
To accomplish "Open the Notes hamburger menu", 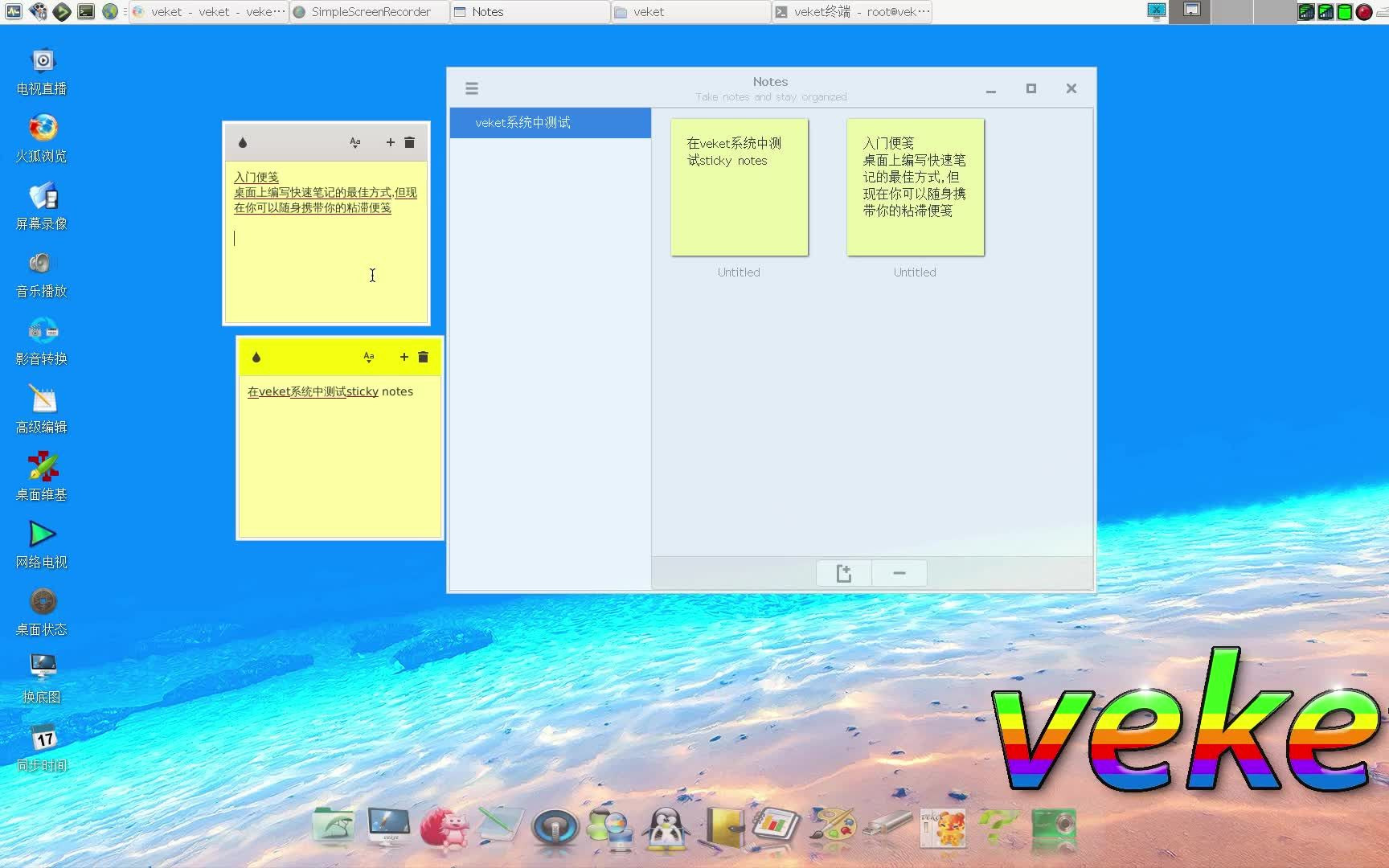I will (x=472, y=88).
